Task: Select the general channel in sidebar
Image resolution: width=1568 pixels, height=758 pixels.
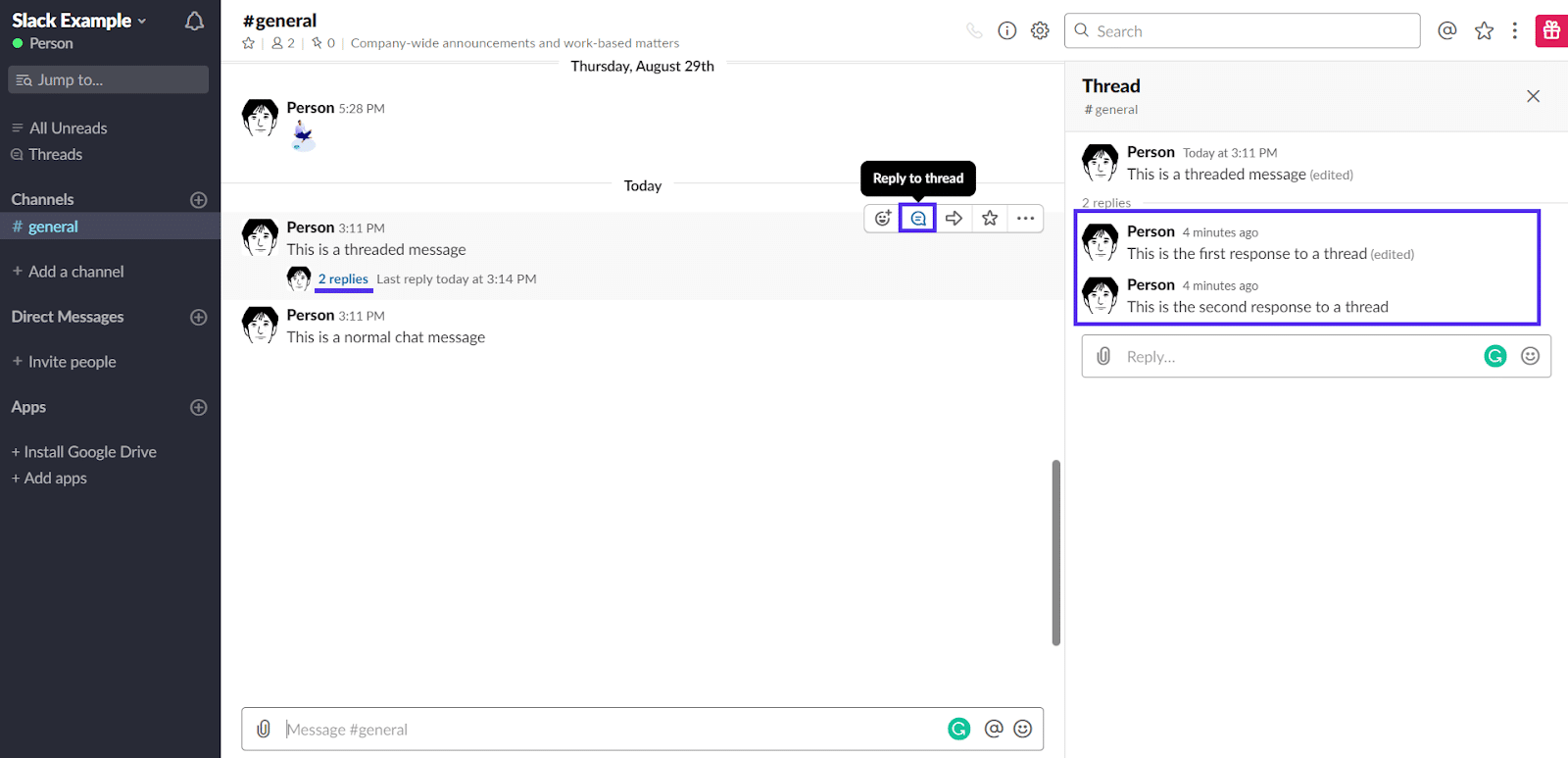Action: tap(53, 227)
